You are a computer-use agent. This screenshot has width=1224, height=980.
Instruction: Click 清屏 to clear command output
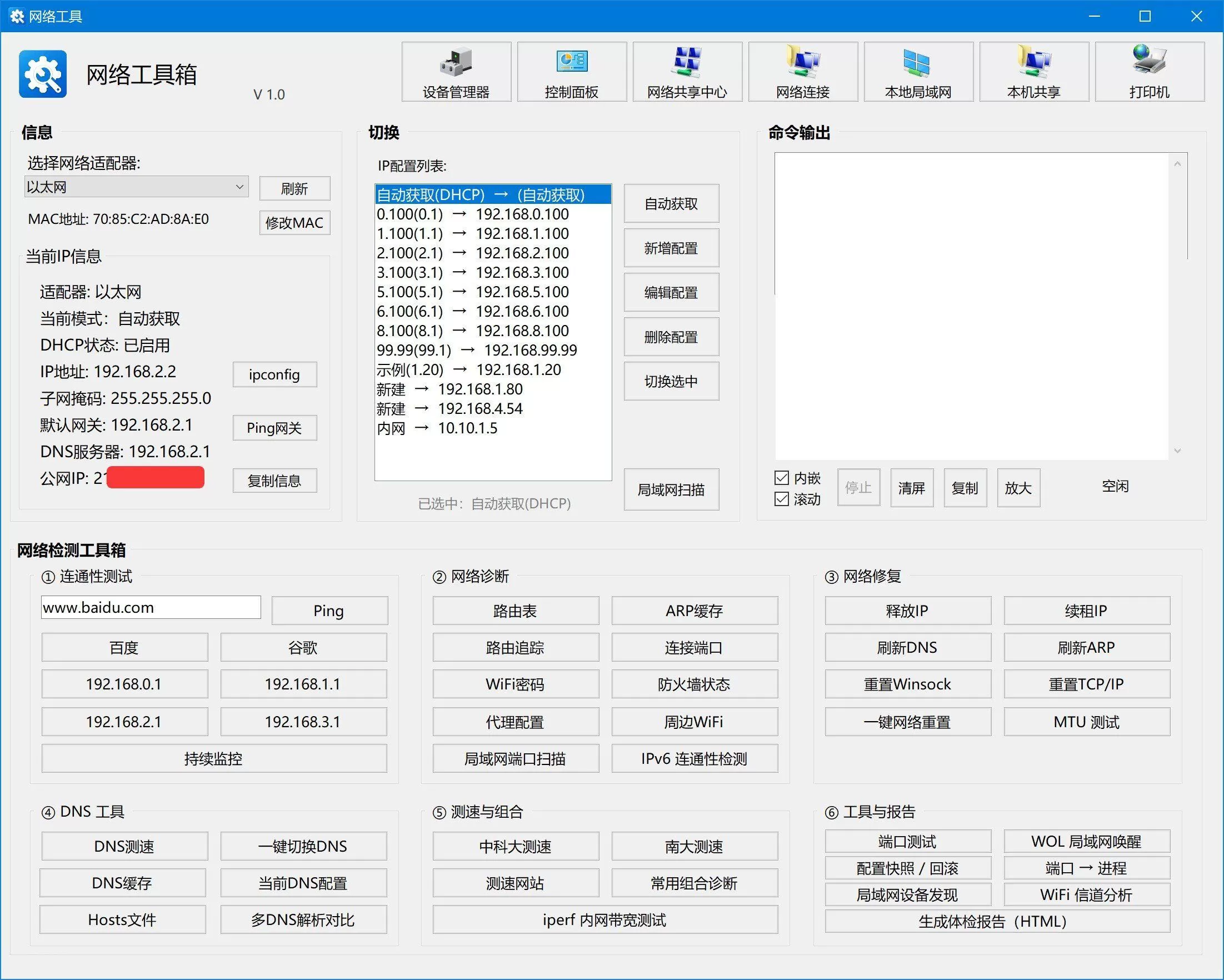click(912, 488)
